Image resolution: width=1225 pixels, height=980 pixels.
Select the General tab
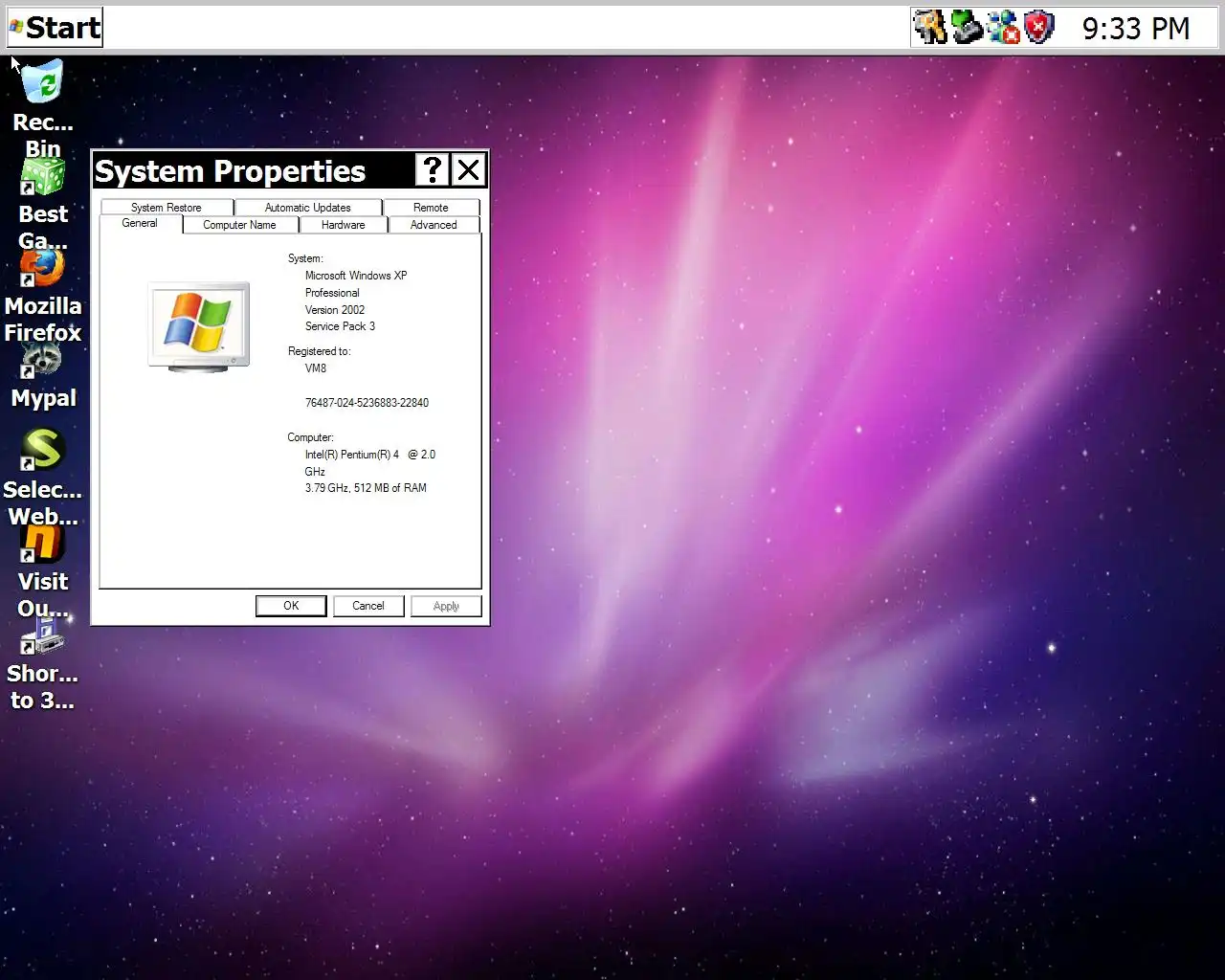click(x=140, y=223)
